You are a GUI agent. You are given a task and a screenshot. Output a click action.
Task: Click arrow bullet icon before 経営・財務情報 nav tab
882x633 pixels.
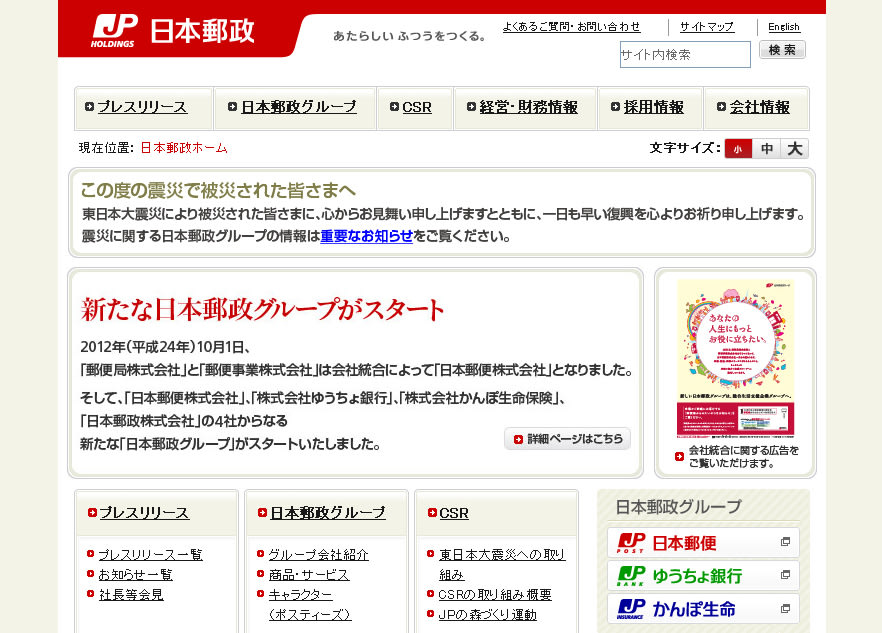[471, 106]
